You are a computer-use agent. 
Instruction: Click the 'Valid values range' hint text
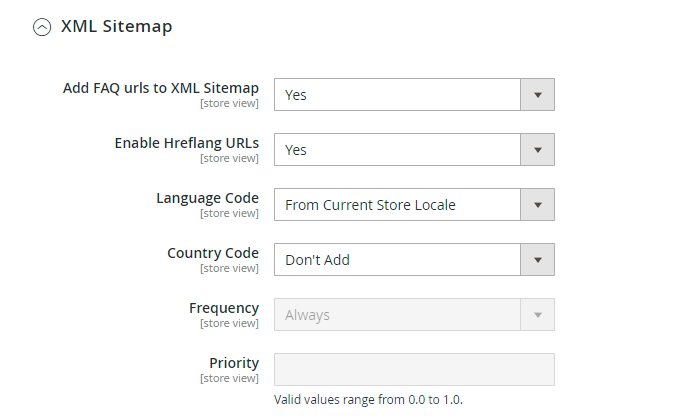(368, 400)
